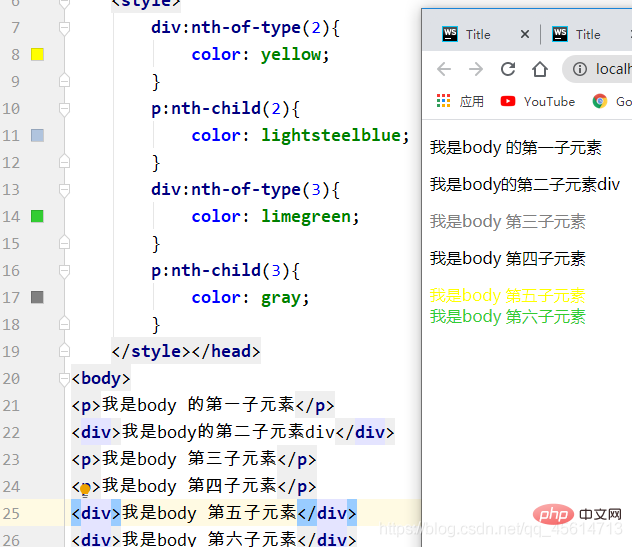Click the yellow browser text '我是body 第五子元素'
Image resolution: width=632 pixels, height=547 pixels.
pos(507,295)
